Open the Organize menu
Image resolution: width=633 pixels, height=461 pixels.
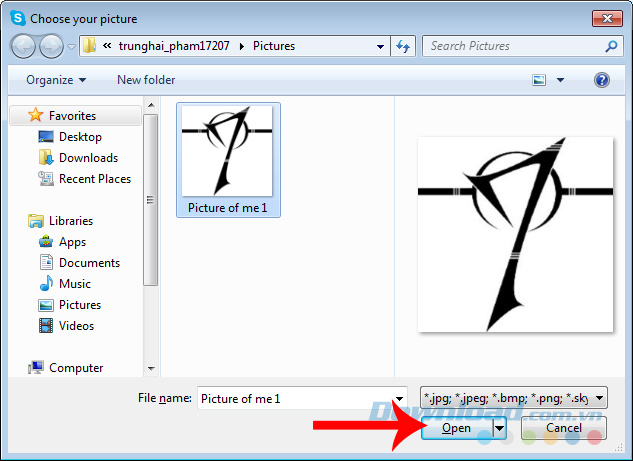[x=56, y=80]
